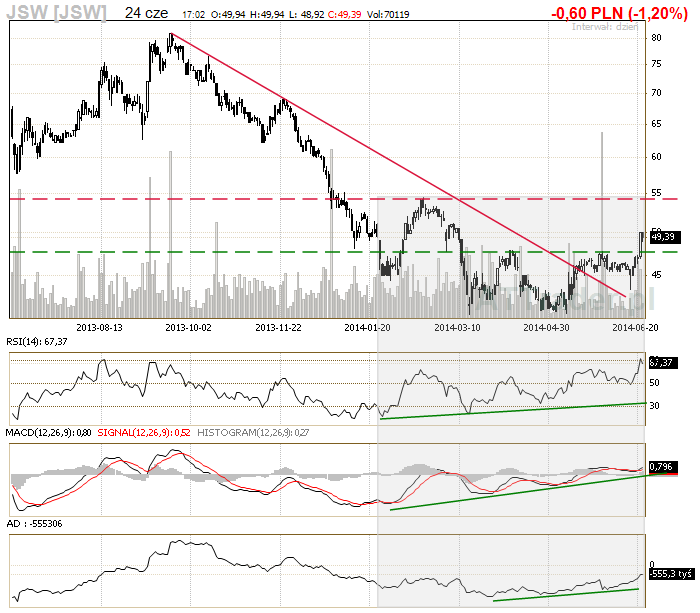Click the date axis label 2014-01-20
Screen dimensions: 700x613
pyautogui.click(x=367, y=328)
